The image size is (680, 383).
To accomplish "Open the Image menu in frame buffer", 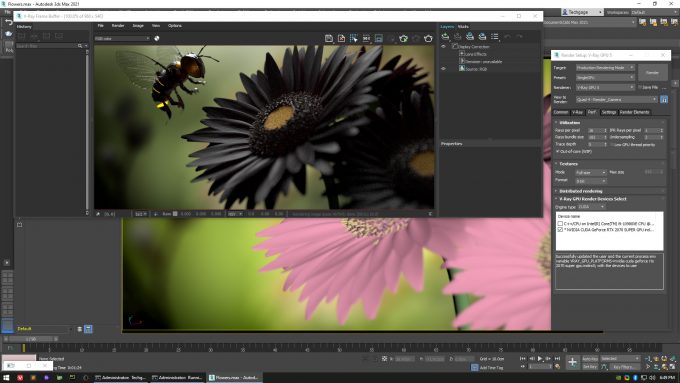I will click(x=138, y=26).
